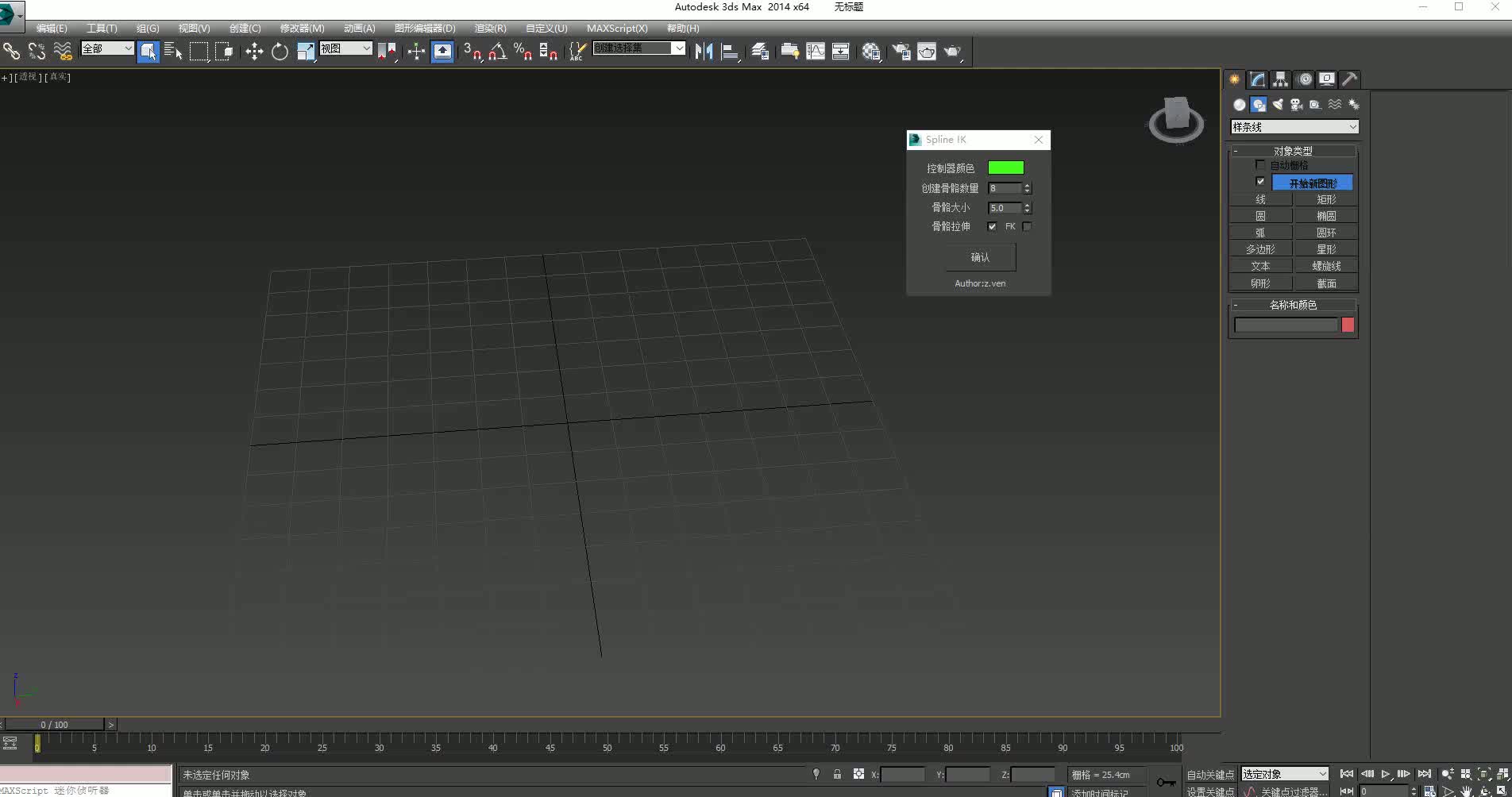Pick the Rectangular Selection Region tool
The image size is (1512, 797).
click(199, 52)
